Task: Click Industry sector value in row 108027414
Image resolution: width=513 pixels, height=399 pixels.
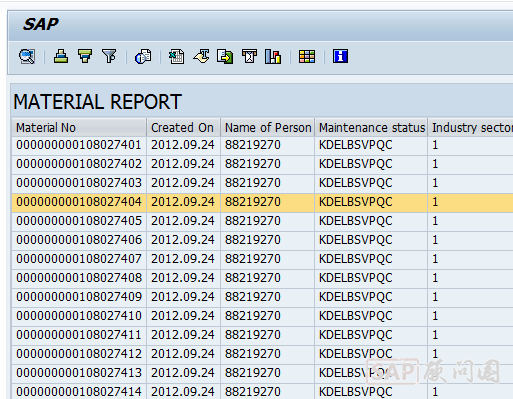Action: (470, 391)
